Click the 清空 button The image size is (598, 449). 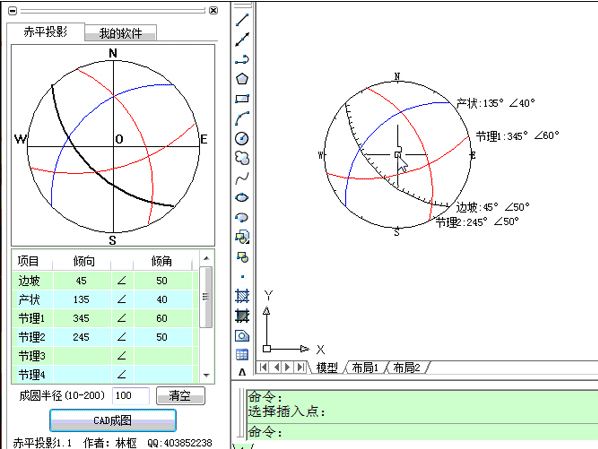180,396
